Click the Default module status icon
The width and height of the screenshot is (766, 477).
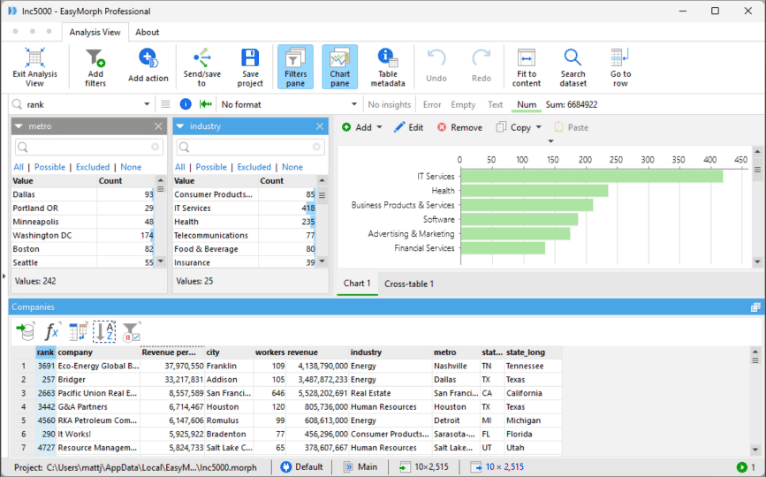pos(286,467)
